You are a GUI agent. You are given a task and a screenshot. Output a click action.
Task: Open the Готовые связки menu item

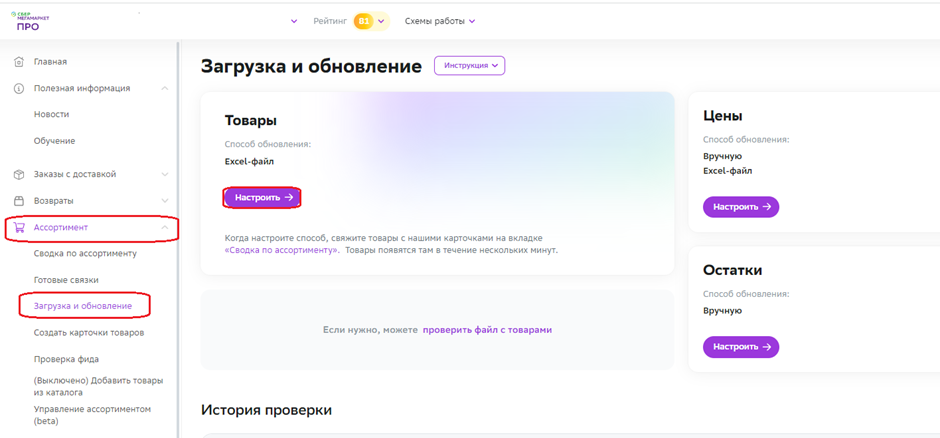[x=66, y=280]
